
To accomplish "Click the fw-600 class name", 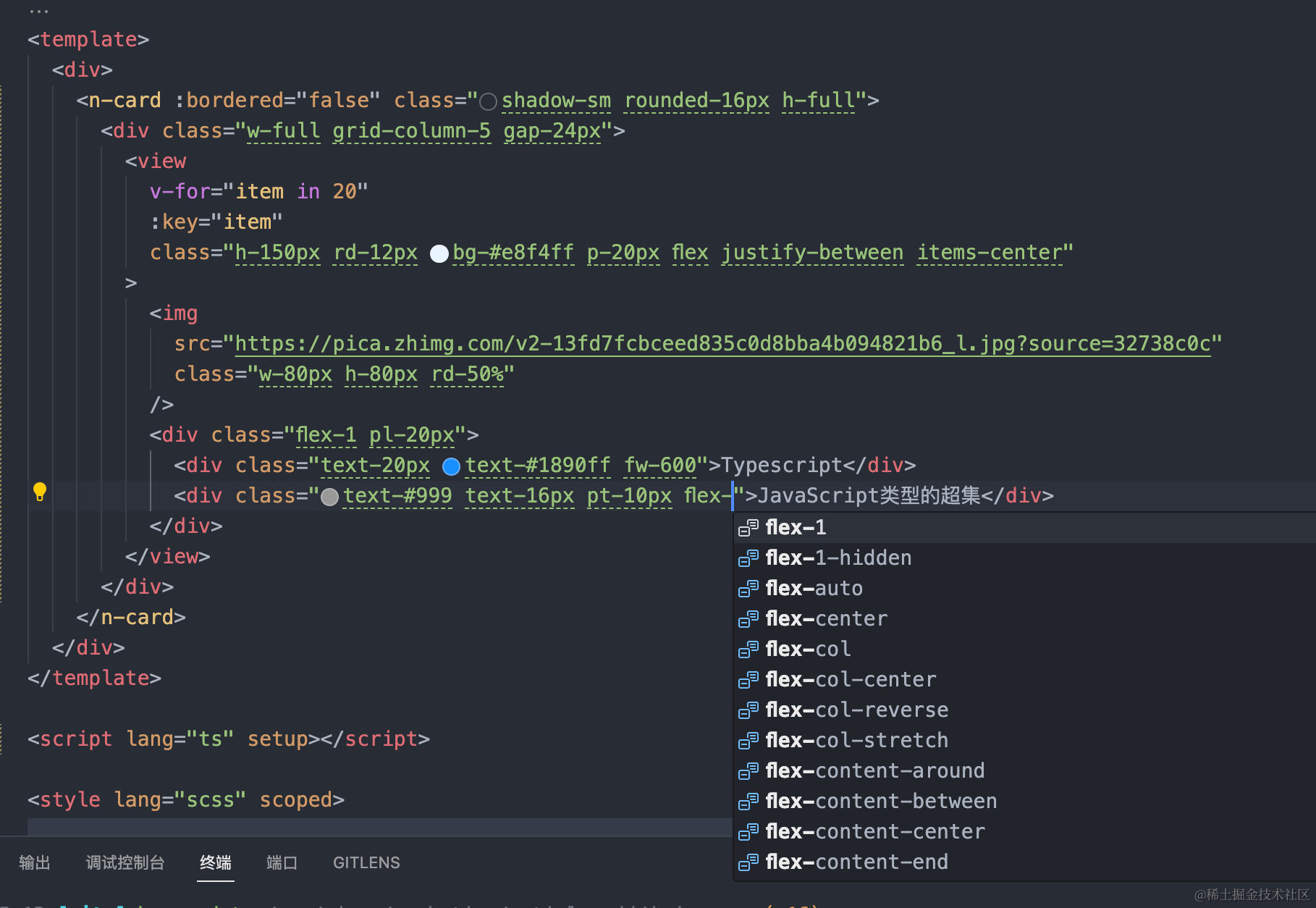I will tap(660, 465).
